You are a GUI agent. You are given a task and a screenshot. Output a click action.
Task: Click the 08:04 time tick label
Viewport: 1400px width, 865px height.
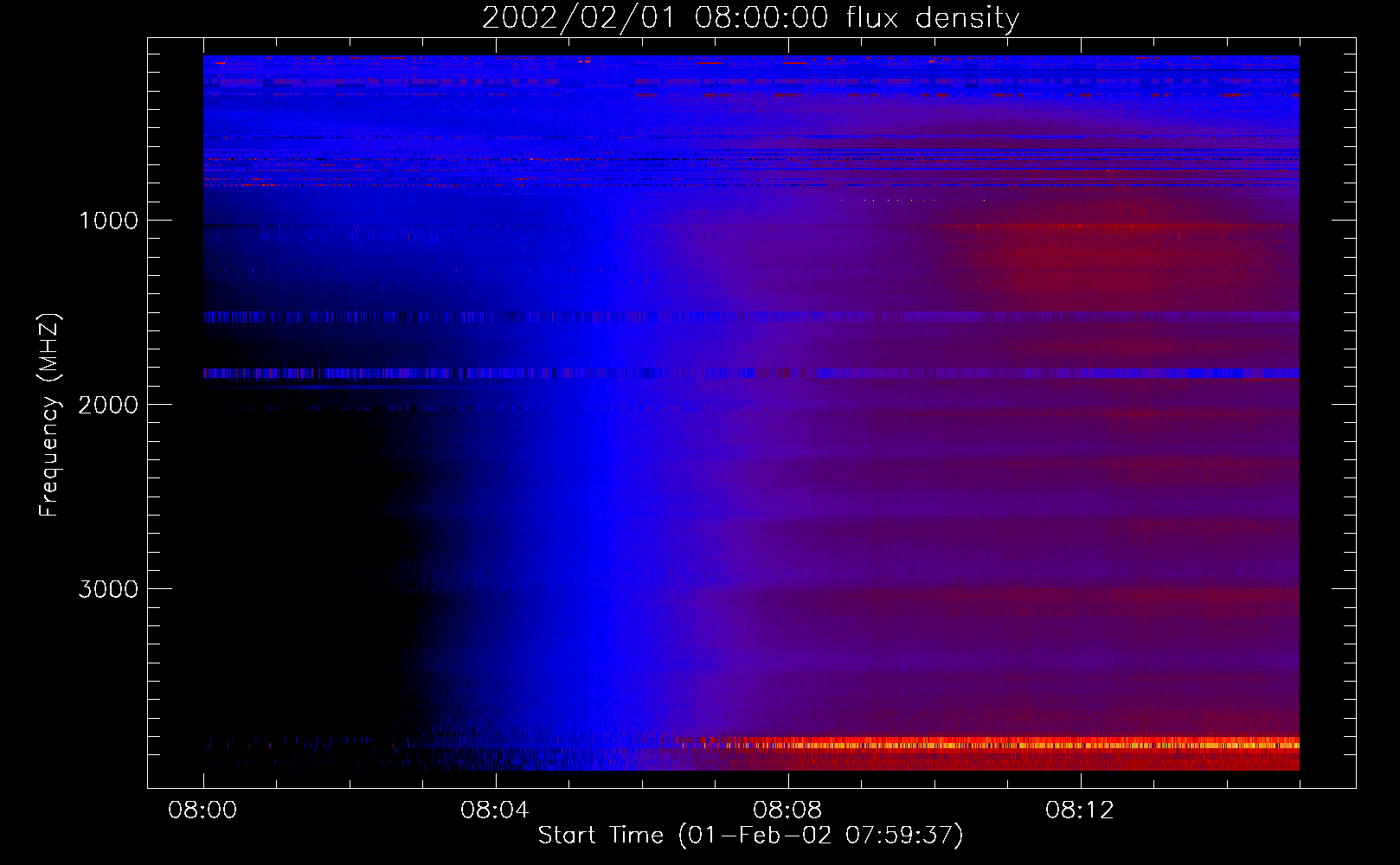(x=495, y=811)
